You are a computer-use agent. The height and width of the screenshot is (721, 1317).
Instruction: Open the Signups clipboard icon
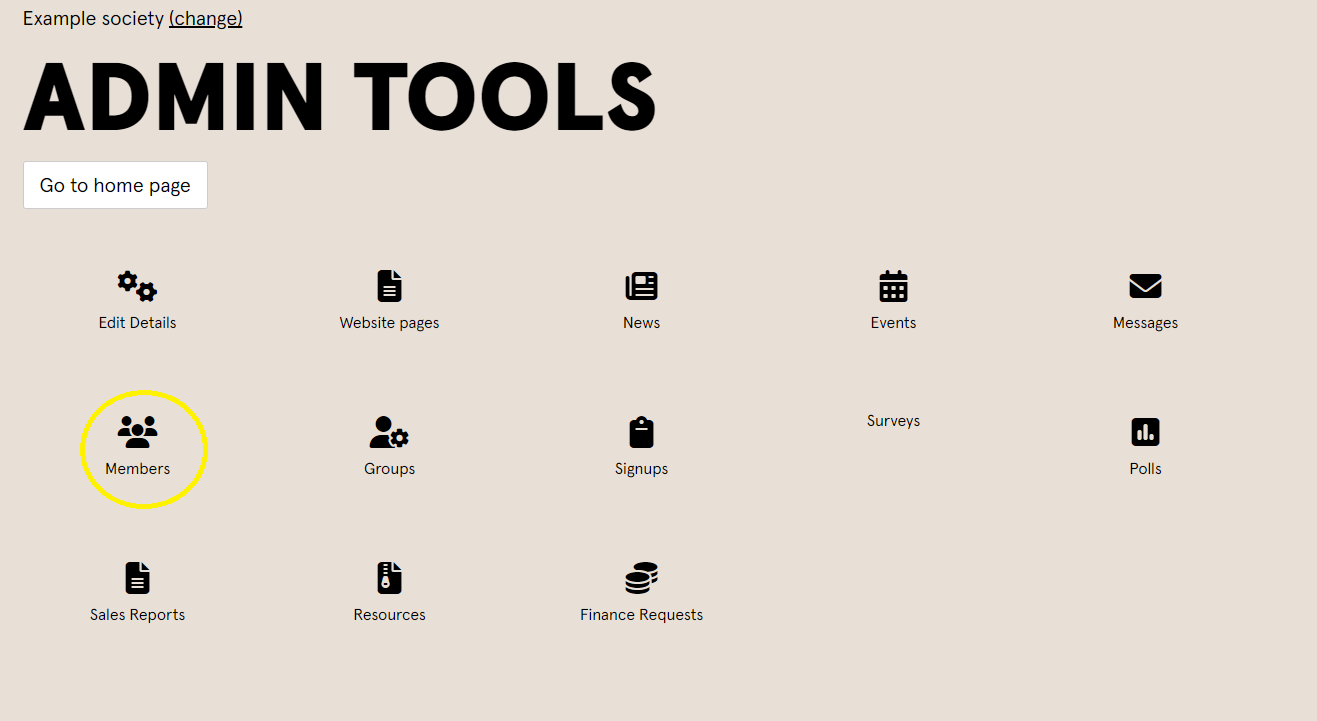[x=641, y=432]
